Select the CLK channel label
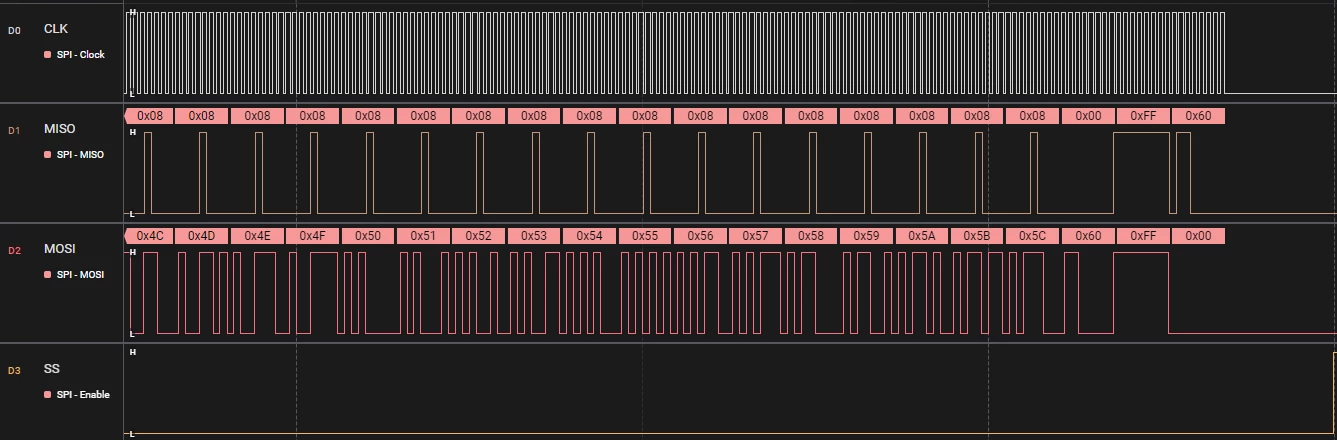The image size is (1337, 440). point(56,29)
